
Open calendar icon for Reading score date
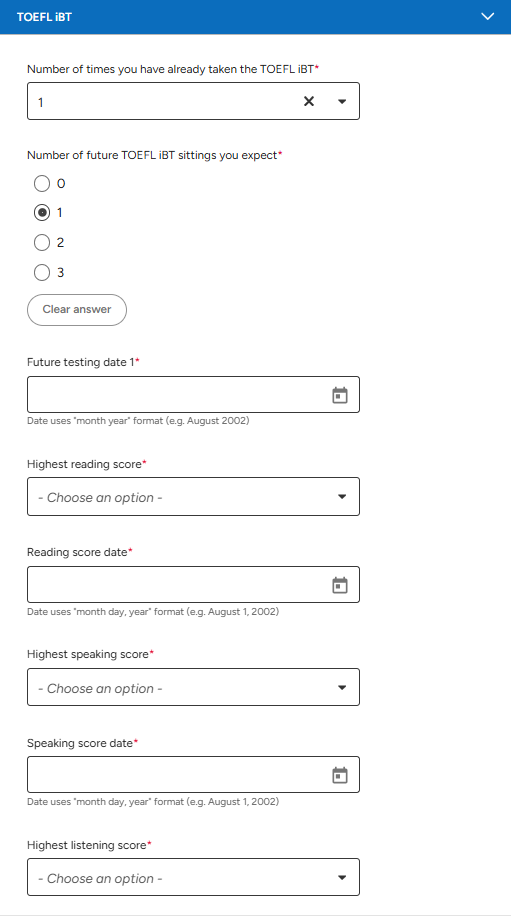340,585
